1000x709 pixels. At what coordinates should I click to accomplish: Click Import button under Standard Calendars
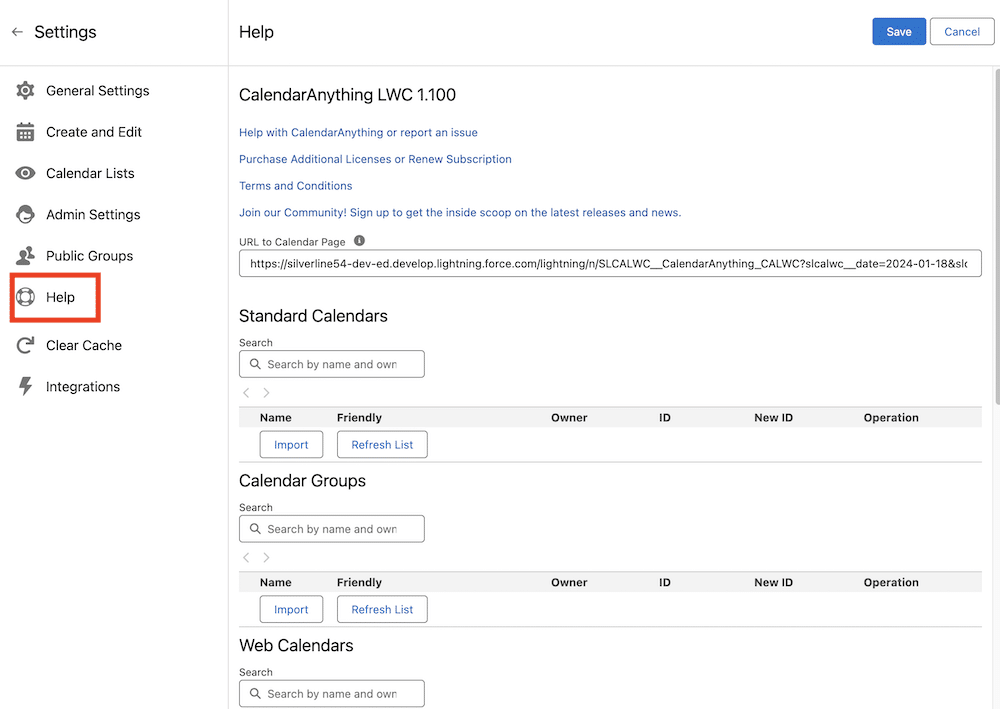(291, 445)
